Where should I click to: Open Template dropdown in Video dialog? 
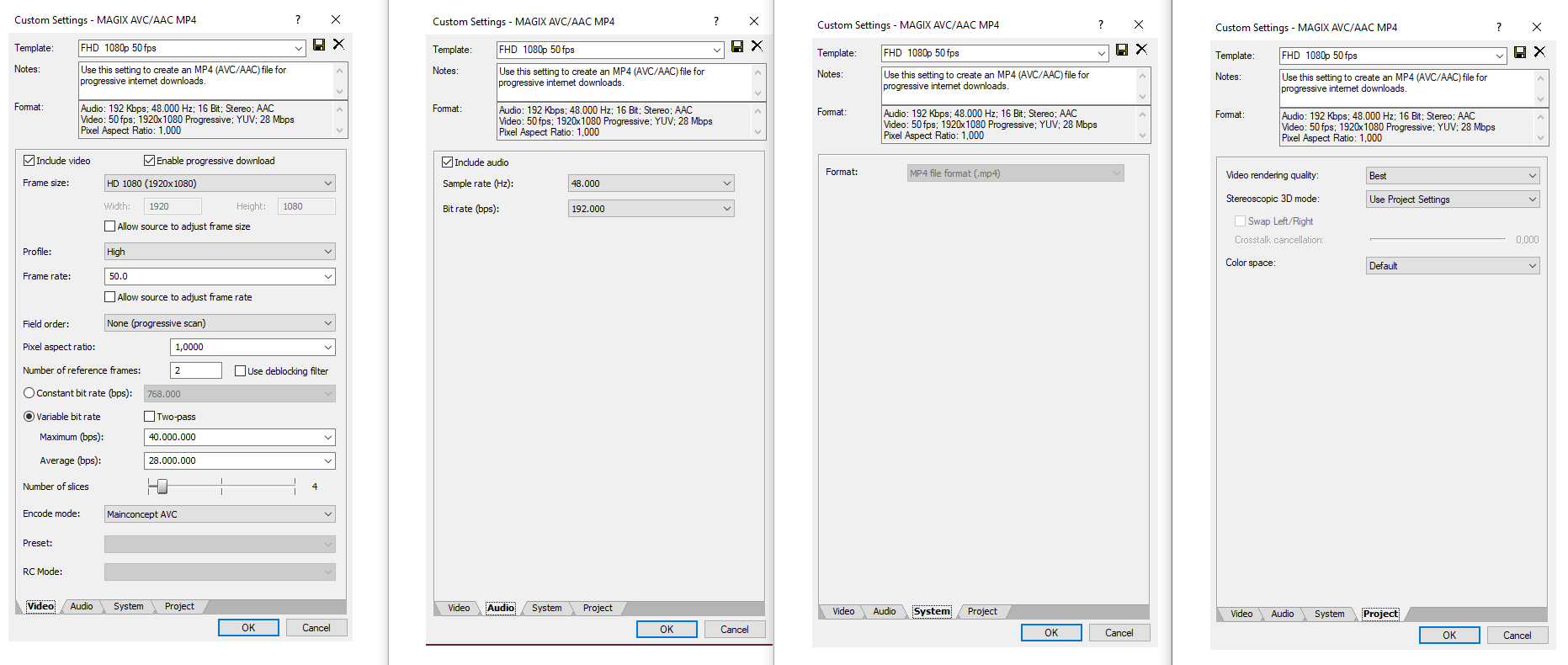click(192, 48)
